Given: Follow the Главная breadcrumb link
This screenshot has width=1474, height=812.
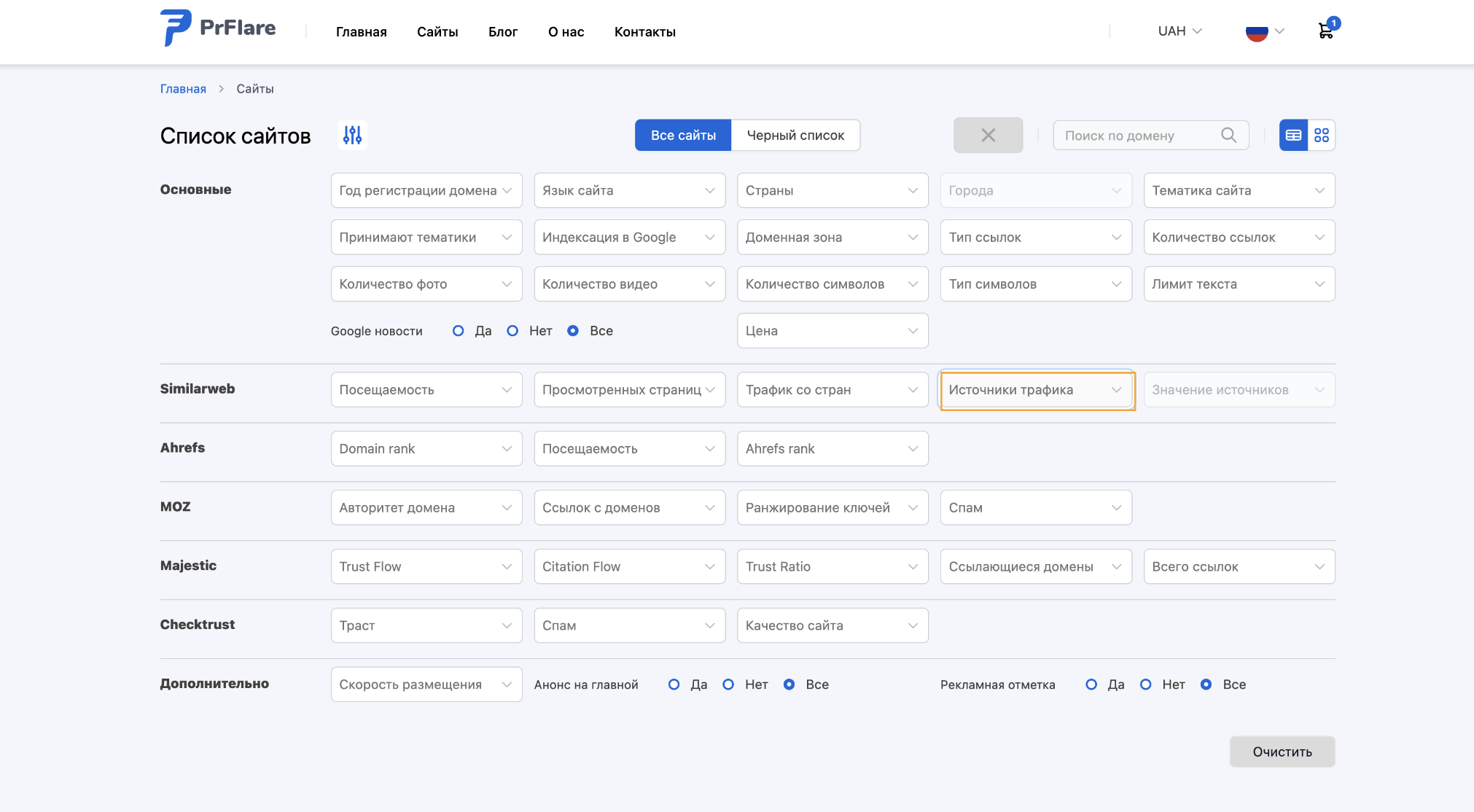Looking at the screenshot, I should (x=183, y=89).
